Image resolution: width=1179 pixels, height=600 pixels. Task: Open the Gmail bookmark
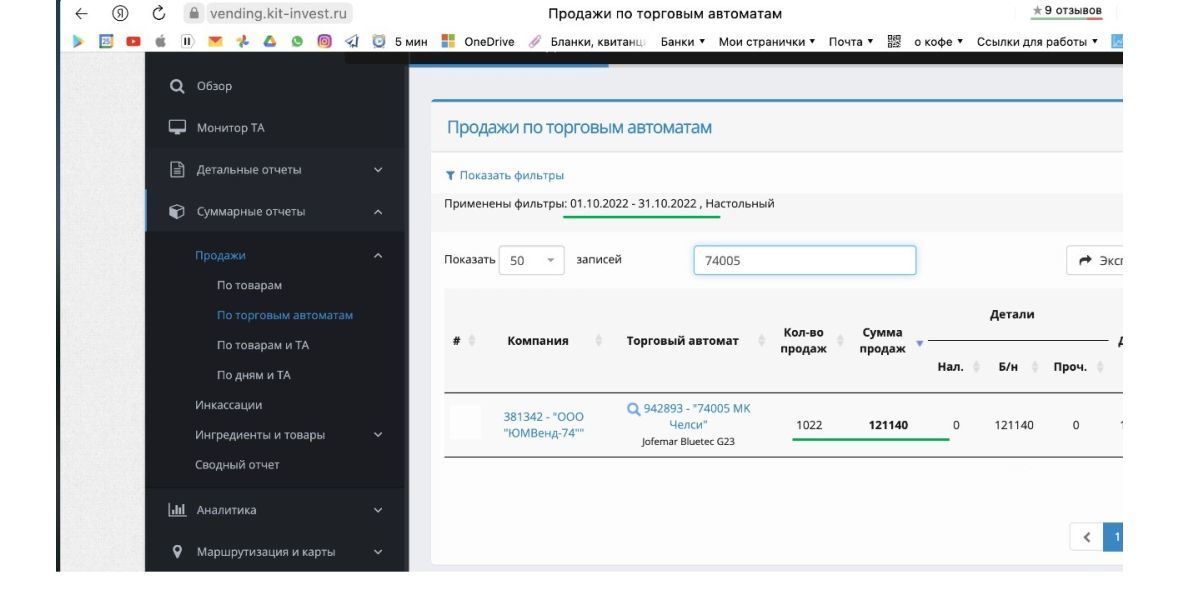click(x=215, y=41)
